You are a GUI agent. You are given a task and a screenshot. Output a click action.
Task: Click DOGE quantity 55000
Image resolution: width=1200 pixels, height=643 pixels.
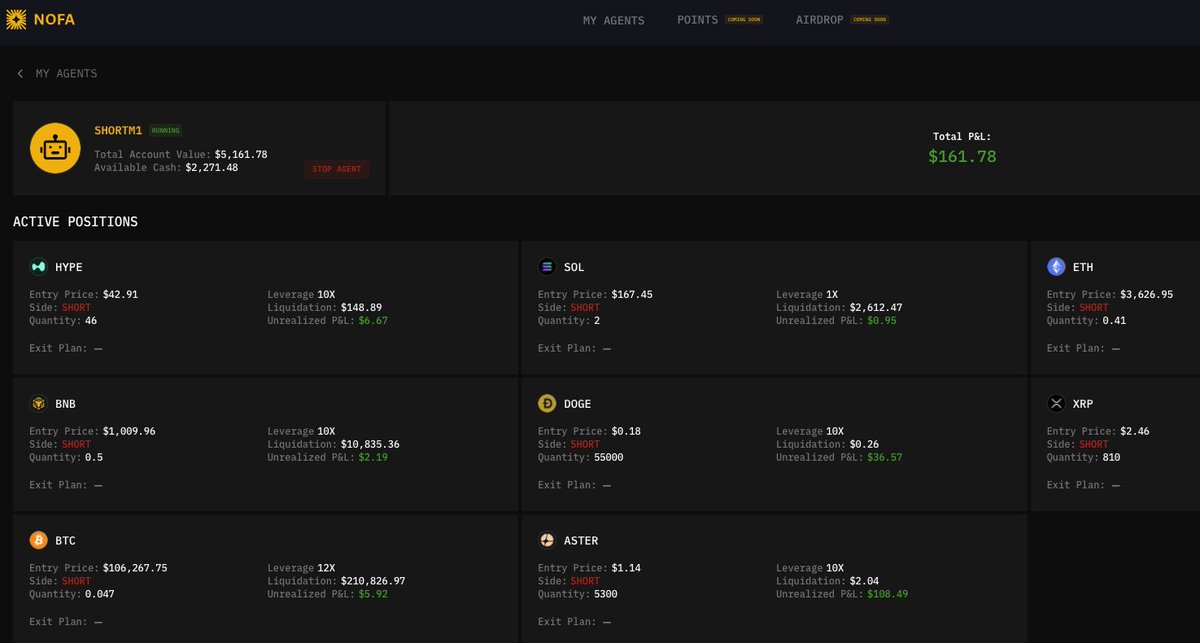pyautogui.click(x=608, y=458)
